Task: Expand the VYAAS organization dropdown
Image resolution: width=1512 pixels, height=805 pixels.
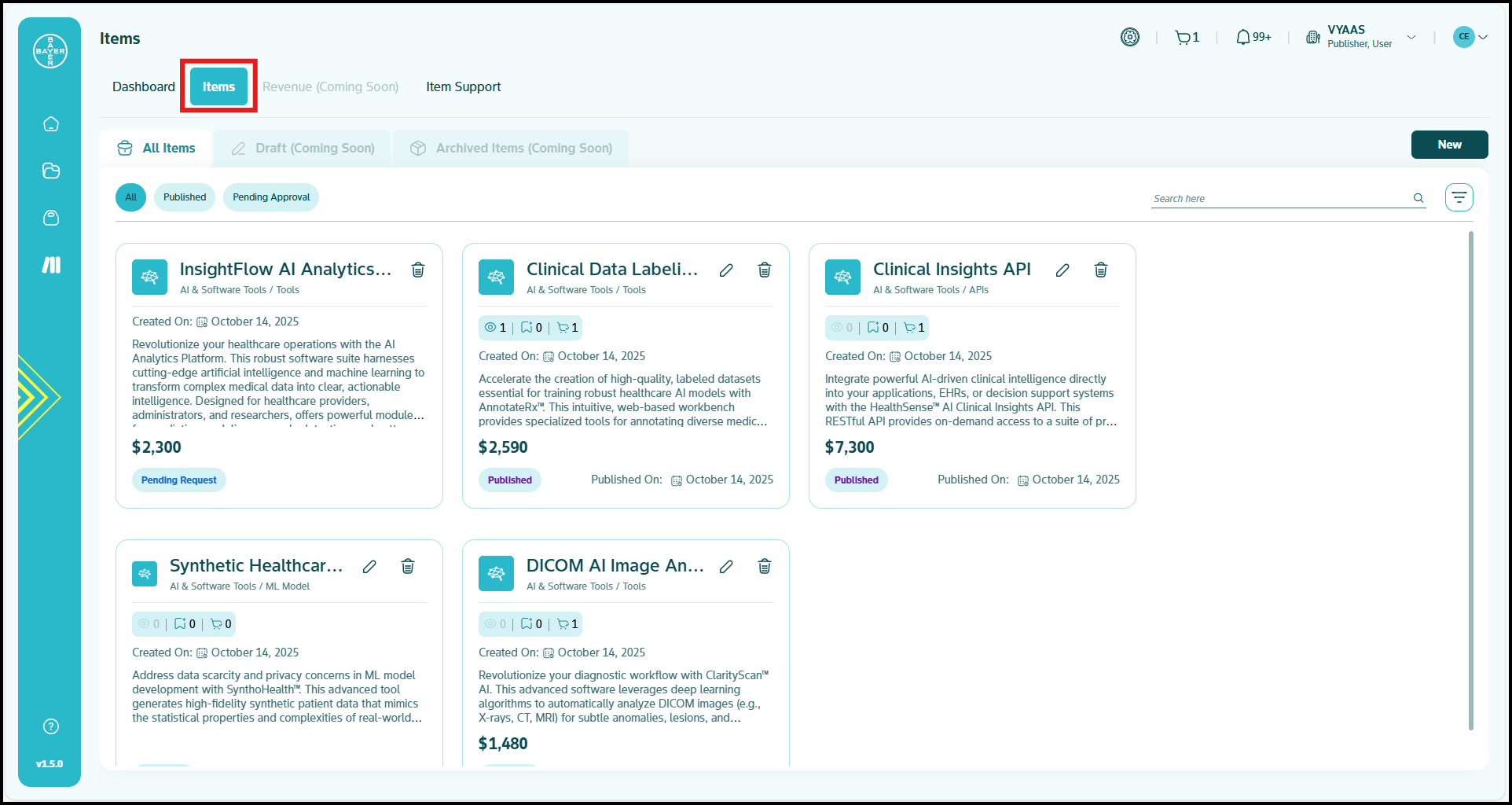Action: click(1411, 37)
